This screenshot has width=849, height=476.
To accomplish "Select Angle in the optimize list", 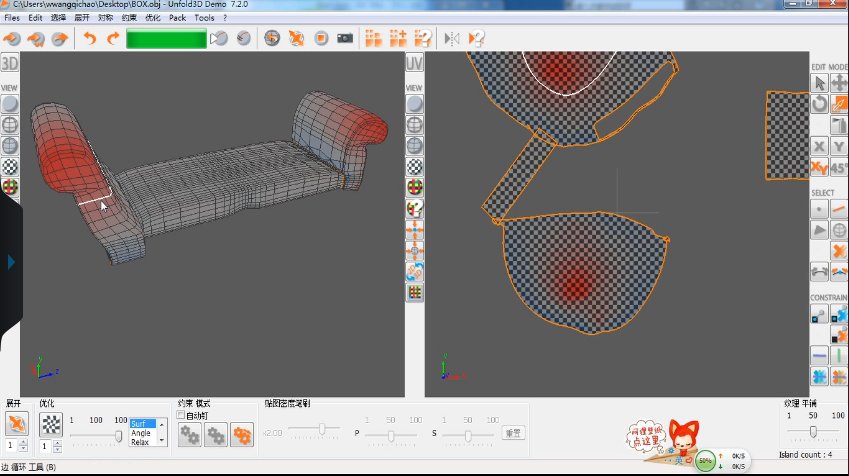I will tap(141, 432).
